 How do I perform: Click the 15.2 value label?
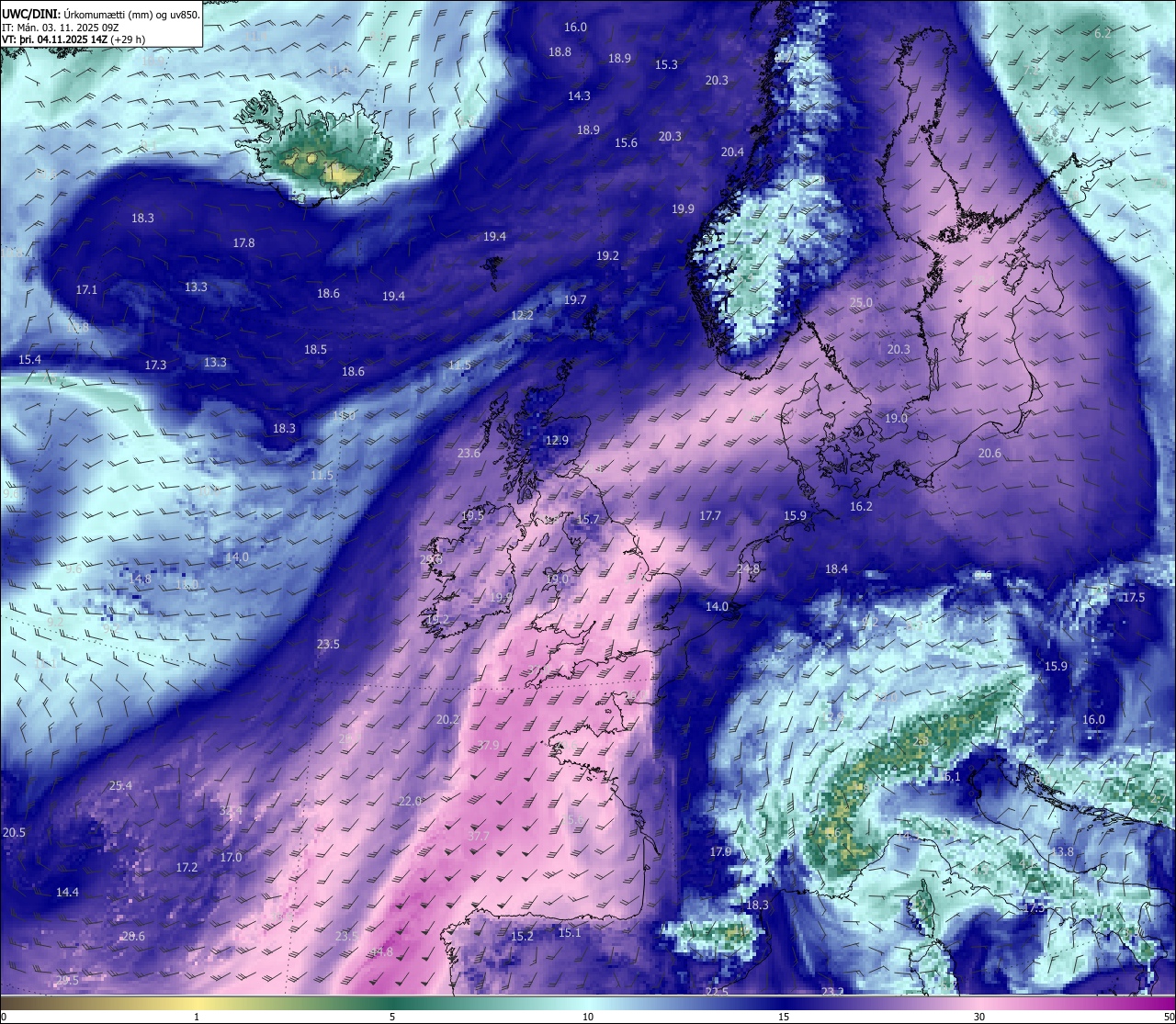tap(522, 937)
